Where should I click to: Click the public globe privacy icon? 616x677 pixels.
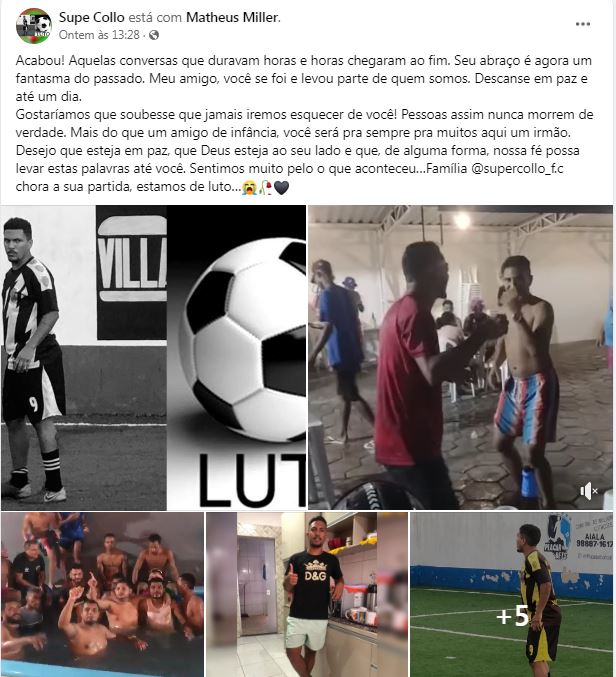tap(153, 35)
